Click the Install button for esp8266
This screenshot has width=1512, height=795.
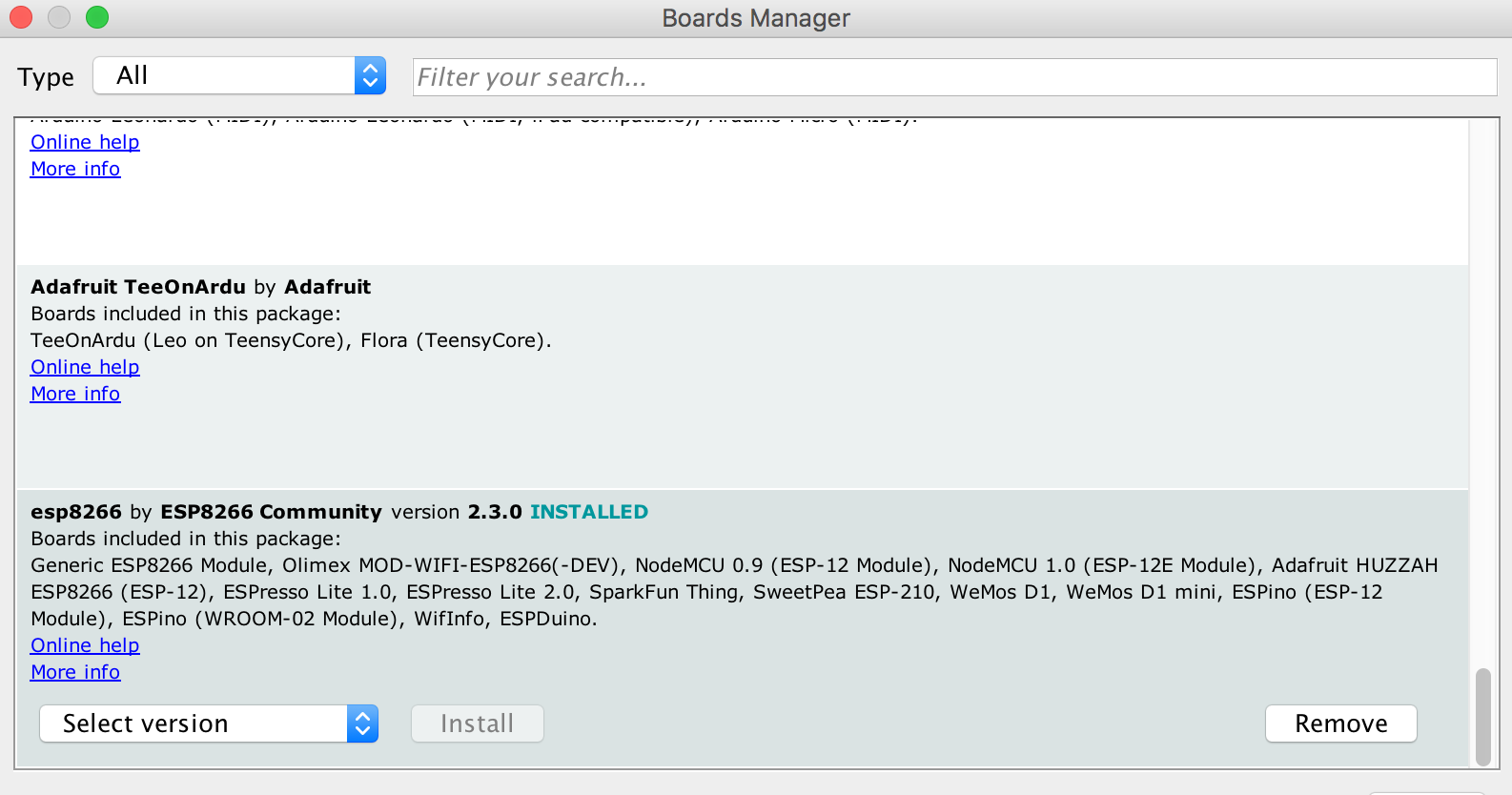click(x=478, y=724)
